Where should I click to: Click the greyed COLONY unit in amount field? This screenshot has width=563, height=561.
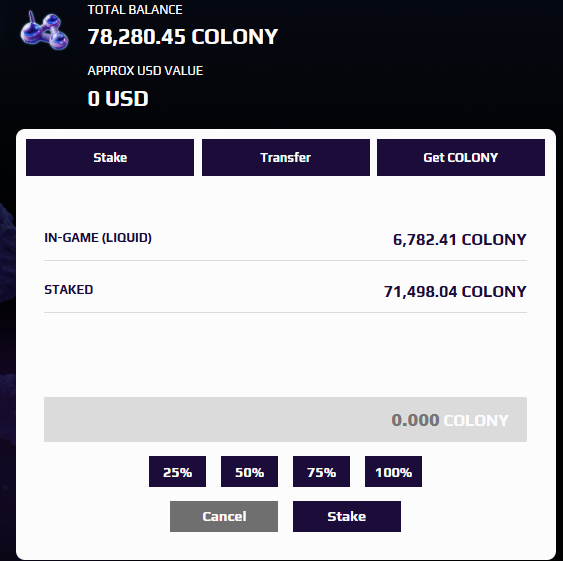pos(476,420)
